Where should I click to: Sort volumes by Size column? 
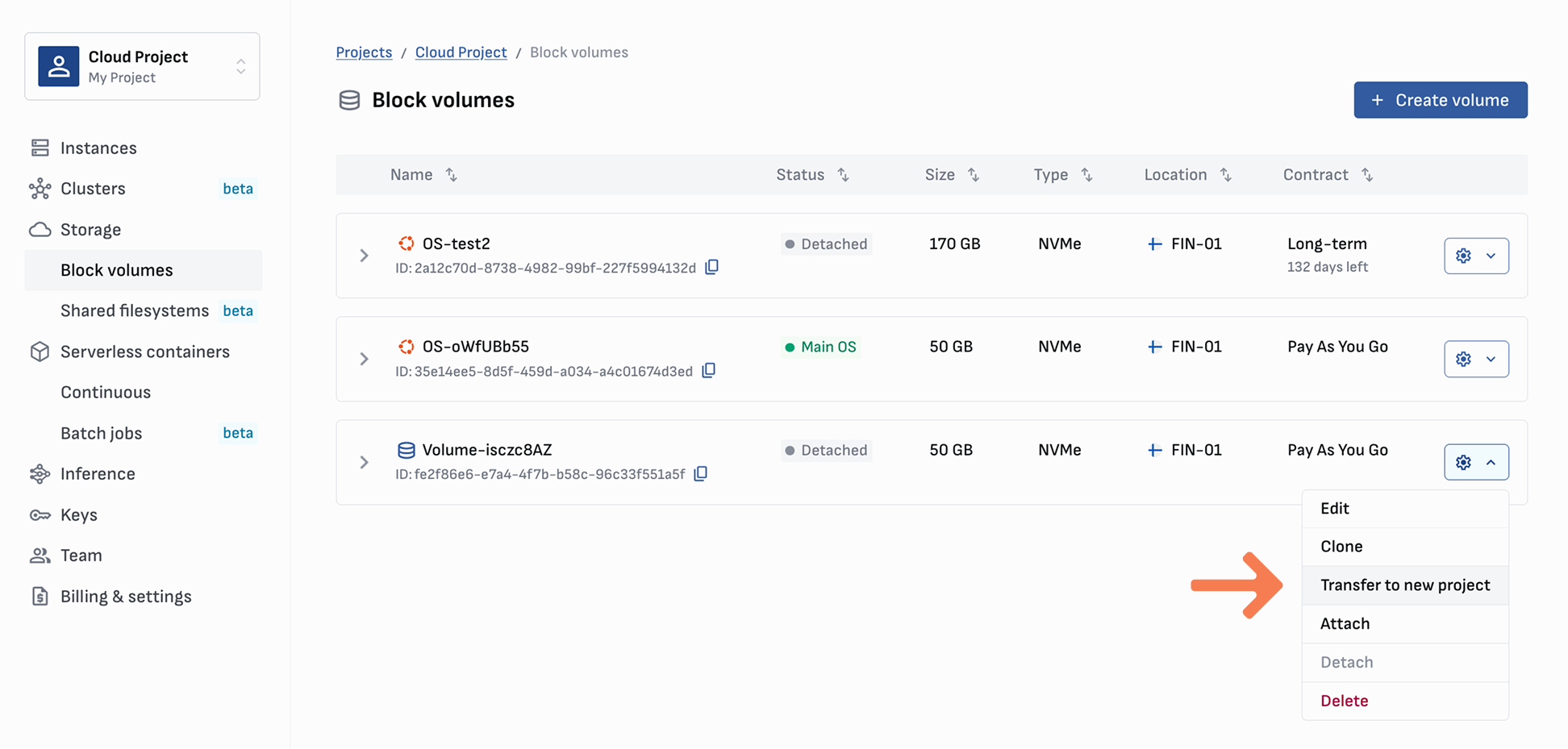pyautogui.click(x=974, y=175)
